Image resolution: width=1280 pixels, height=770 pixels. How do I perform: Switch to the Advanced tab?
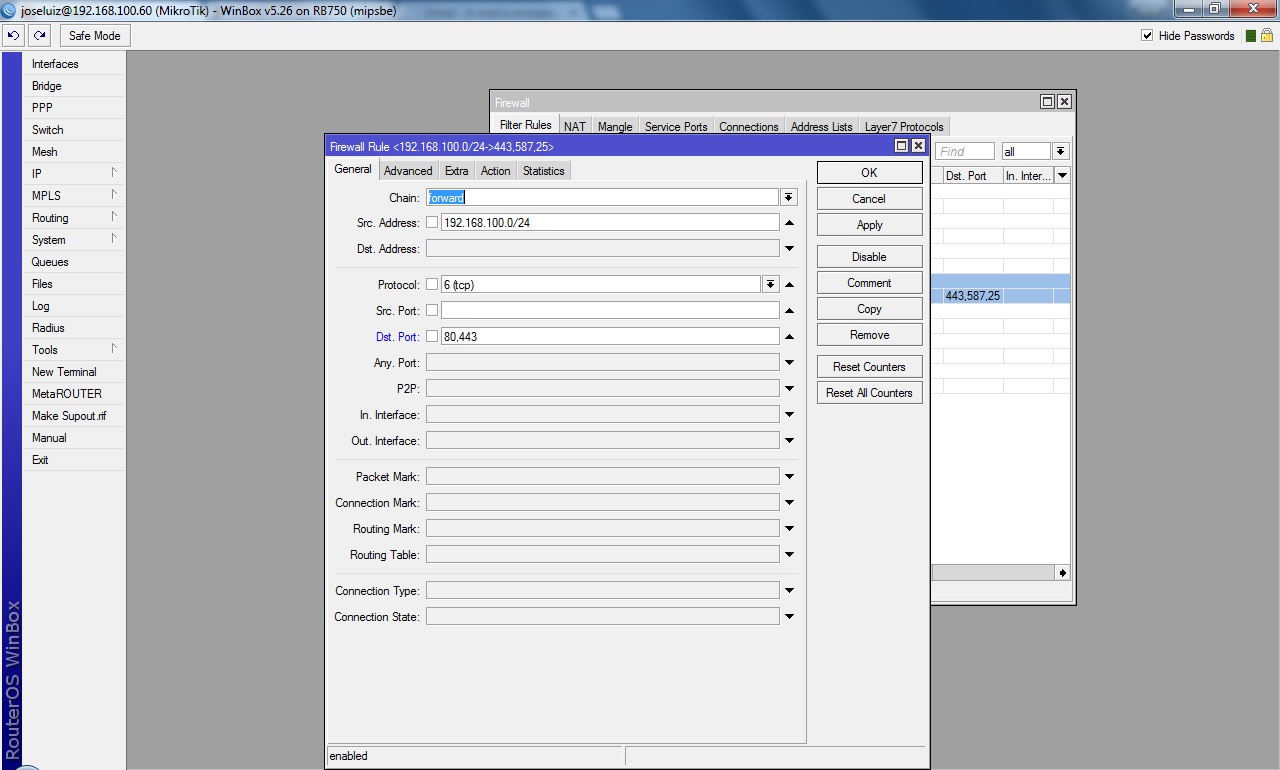coord(408,171)
